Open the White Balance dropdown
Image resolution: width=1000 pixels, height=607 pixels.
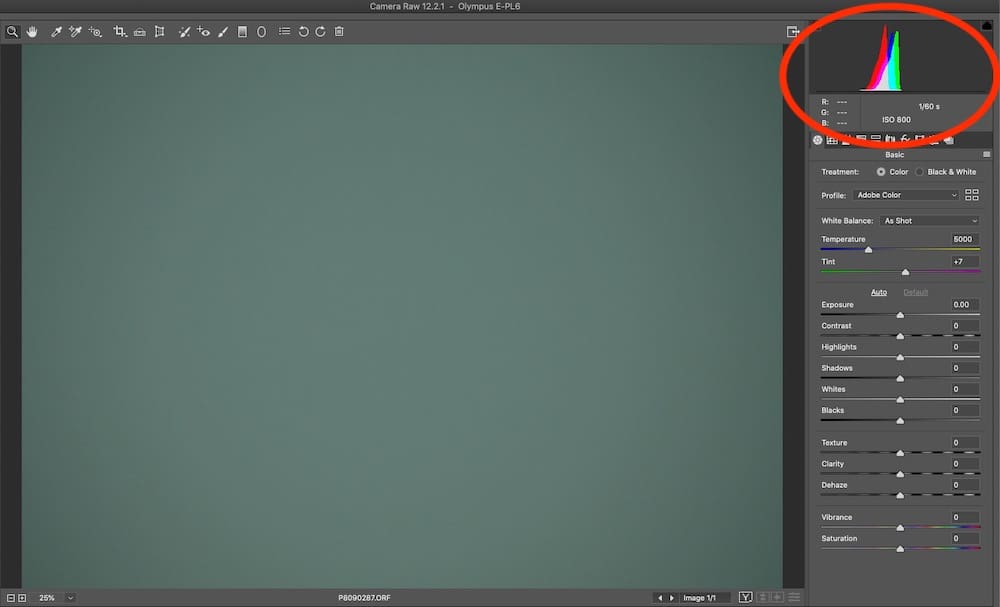(928, 220)
